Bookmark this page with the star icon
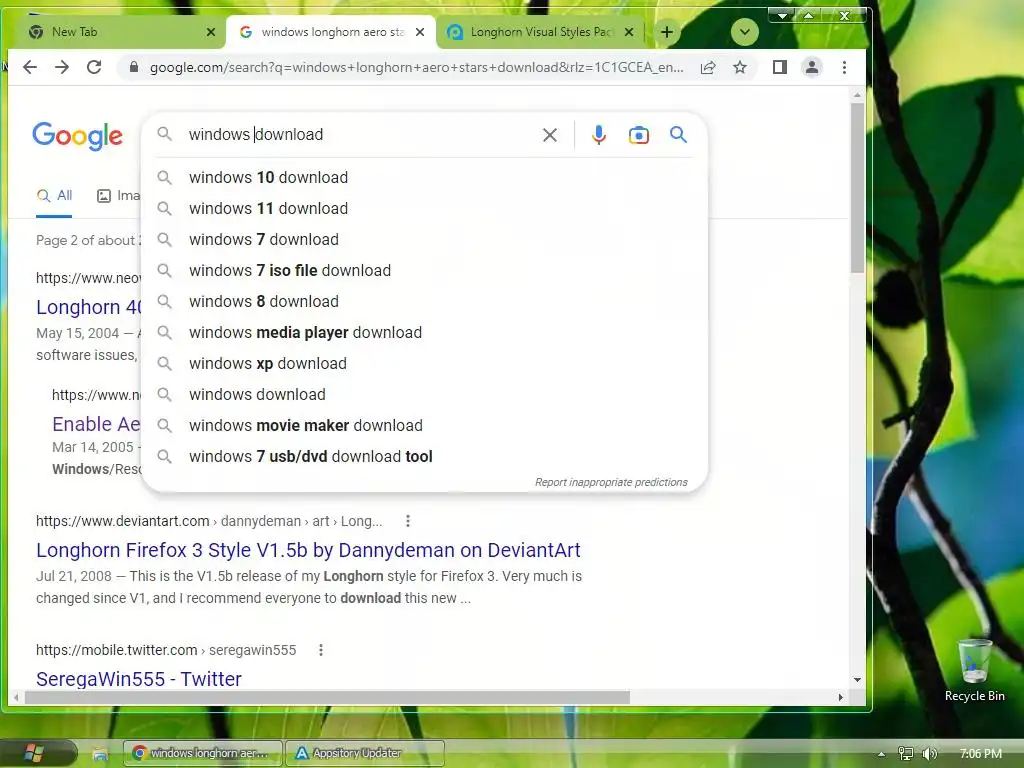1024x768 pixels. [739, 67]
